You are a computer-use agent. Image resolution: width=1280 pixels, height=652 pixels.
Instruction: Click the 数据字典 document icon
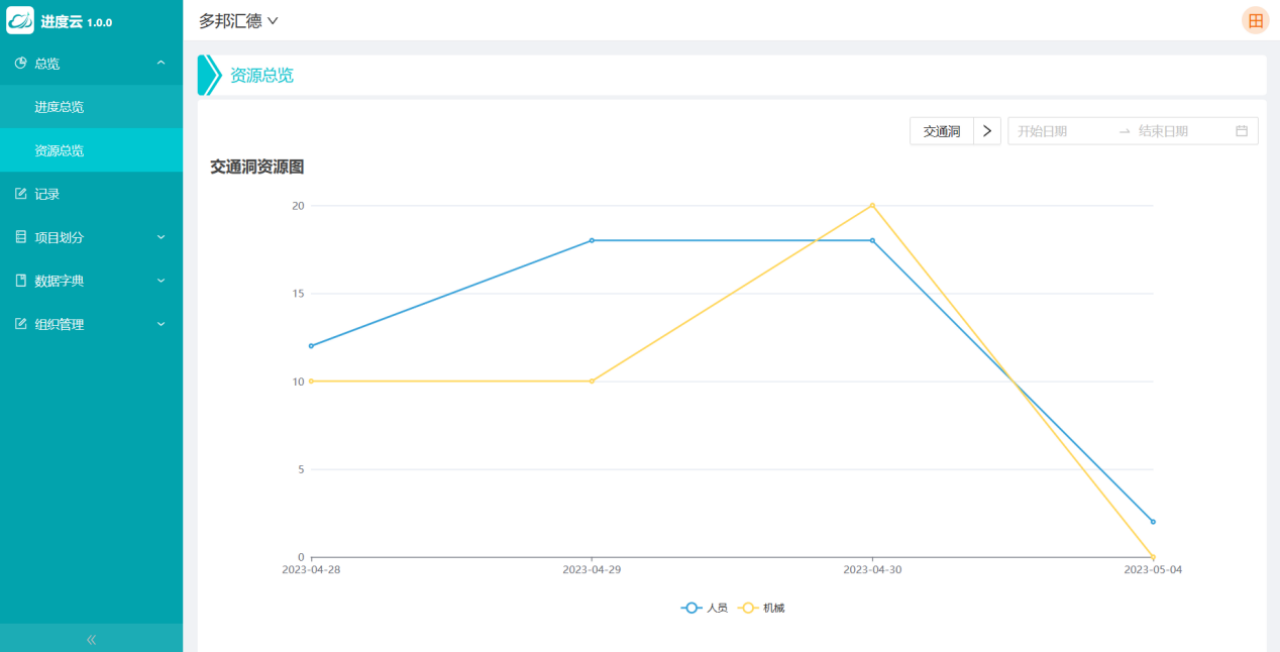click(21, 281)
